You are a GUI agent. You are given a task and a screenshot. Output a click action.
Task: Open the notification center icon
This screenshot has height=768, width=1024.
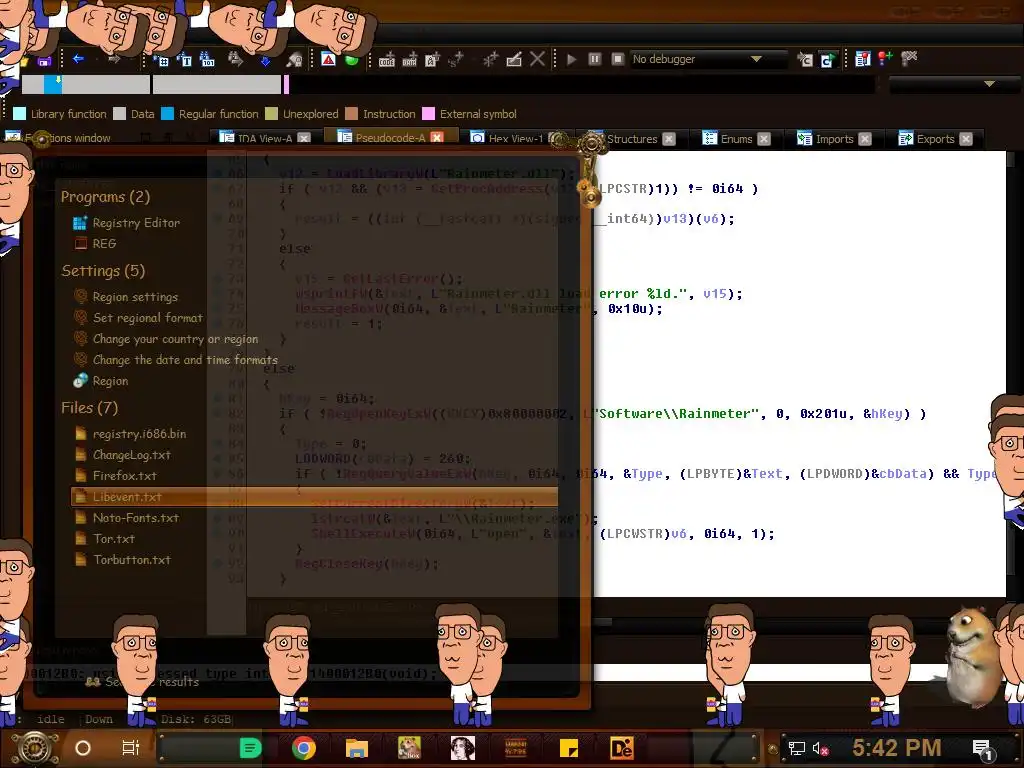point(983,750)
